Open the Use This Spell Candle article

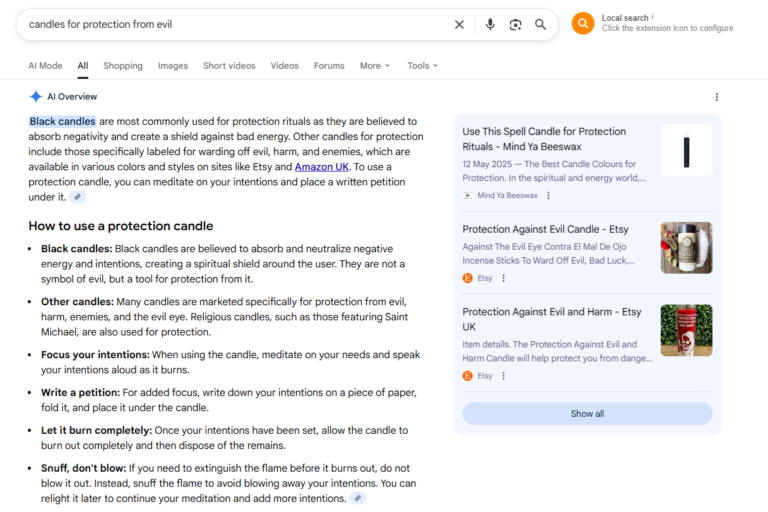click(x=544, y=138)
